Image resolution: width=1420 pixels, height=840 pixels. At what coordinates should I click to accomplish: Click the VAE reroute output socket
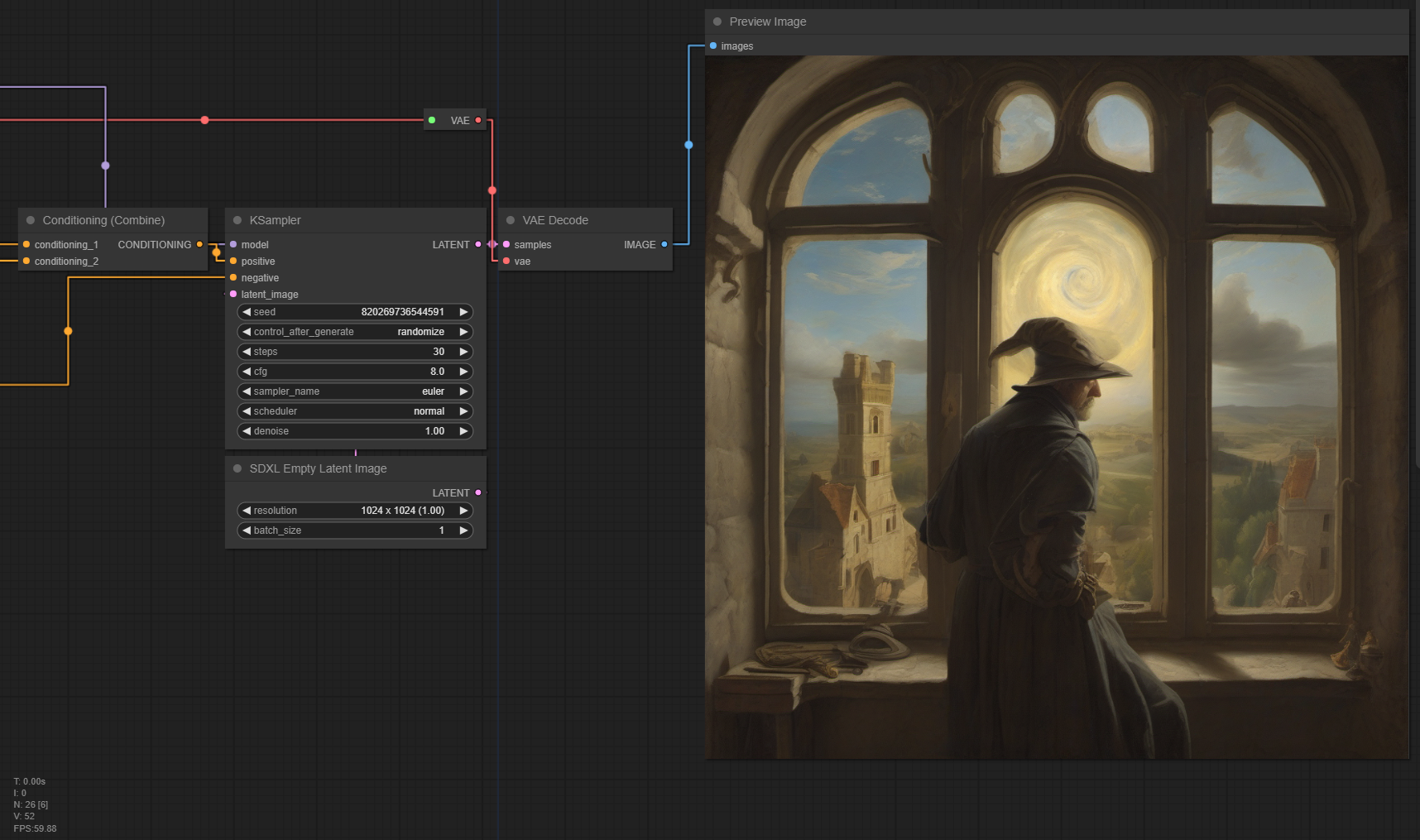[478, 120]
